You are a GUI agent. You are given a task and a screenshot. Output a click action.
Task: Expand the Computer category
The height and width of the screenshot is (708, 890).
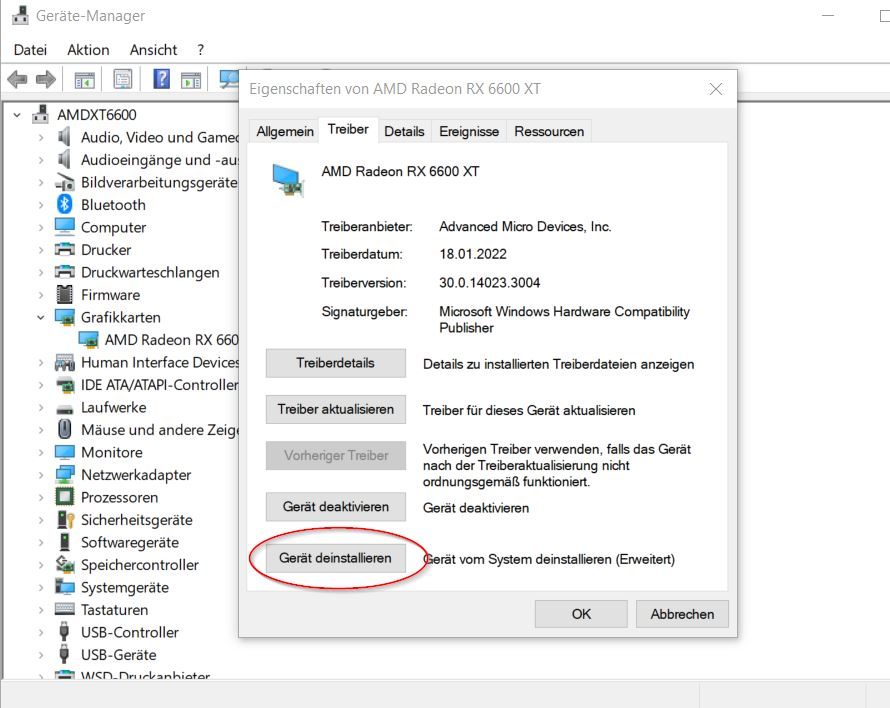pos(41,228)
